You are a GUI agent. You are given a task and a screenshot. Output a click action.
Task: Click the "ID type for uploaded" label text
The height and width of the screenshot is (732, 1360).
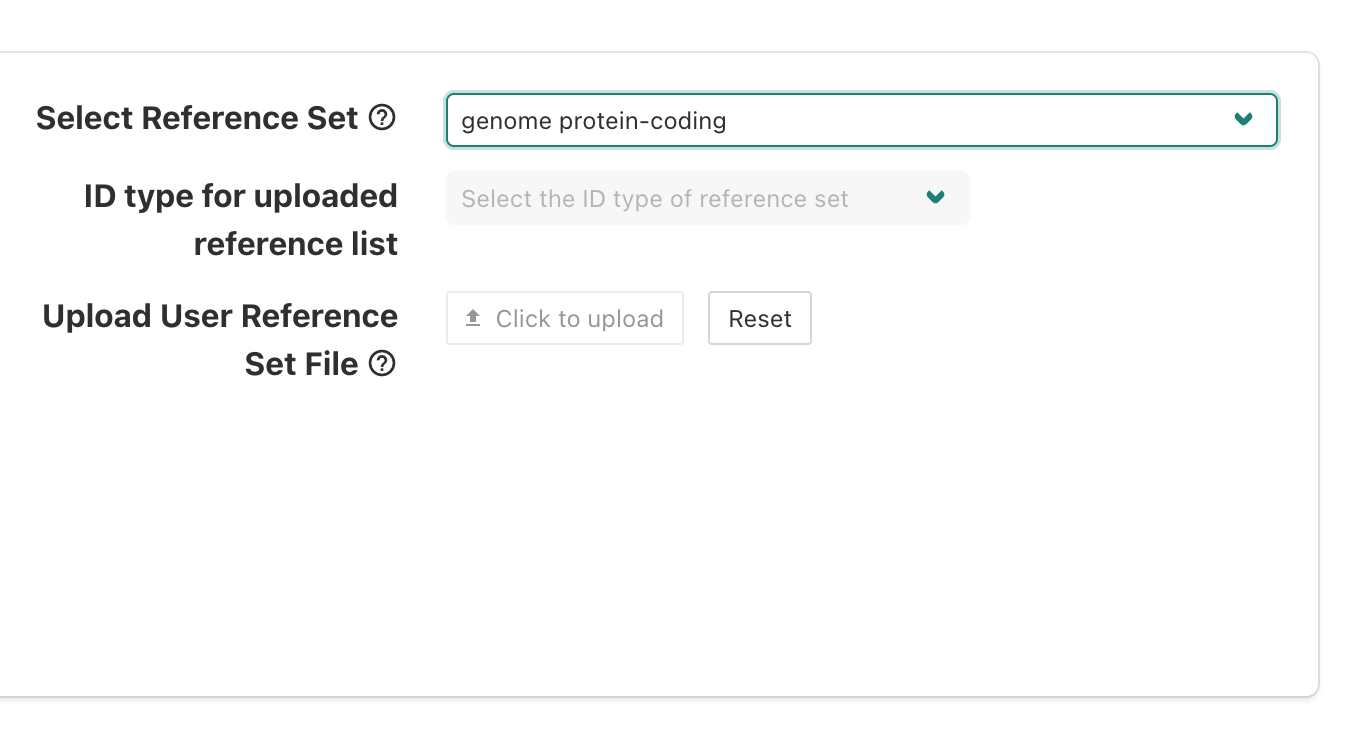[241, 196]
